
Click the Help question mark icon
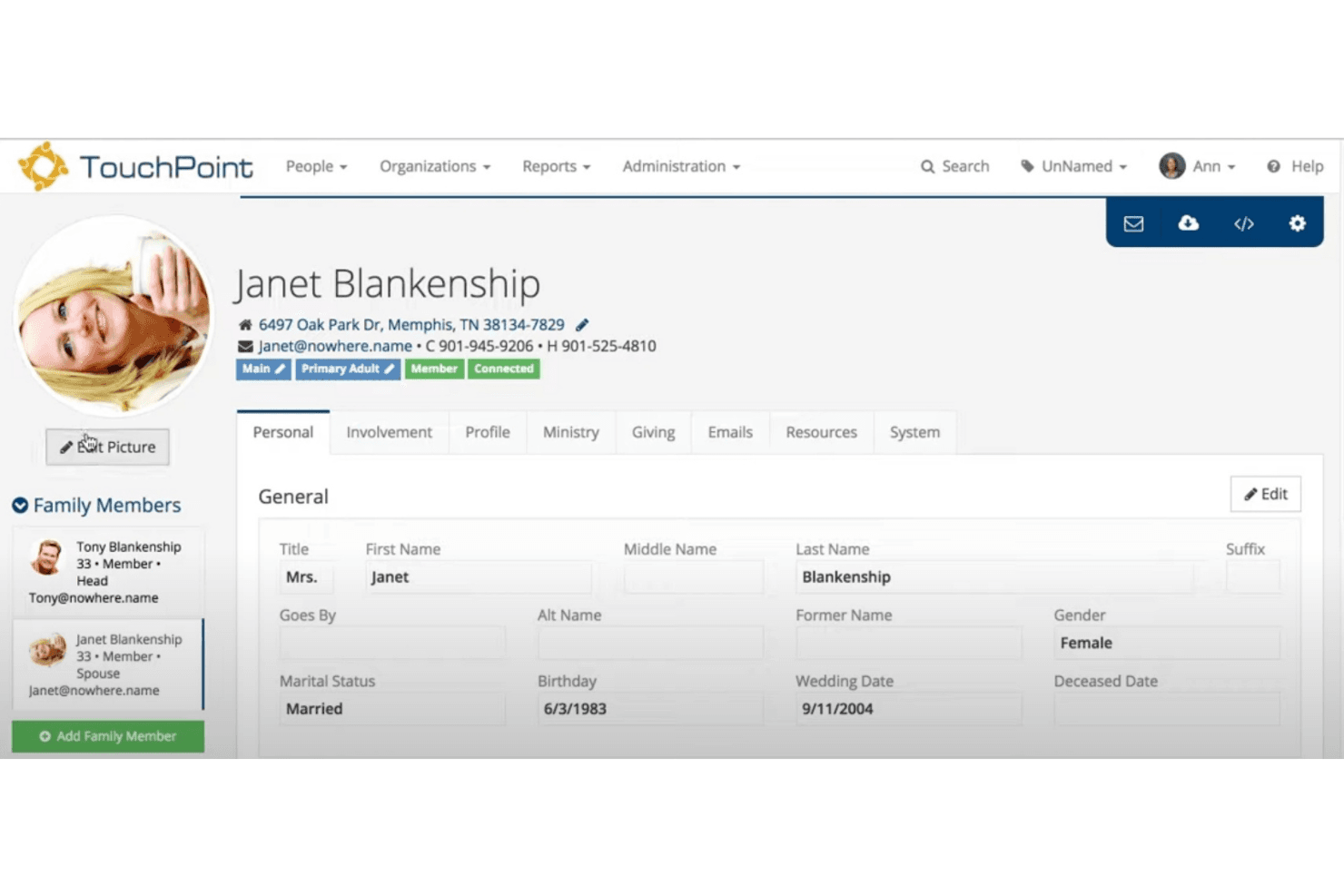pos(1273,167)
